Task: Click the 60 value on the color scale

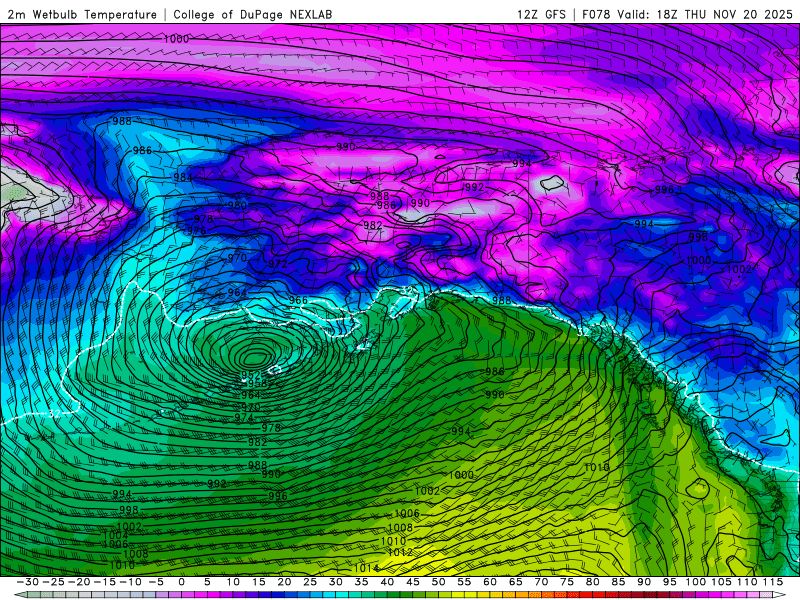Action: [490, 582]
